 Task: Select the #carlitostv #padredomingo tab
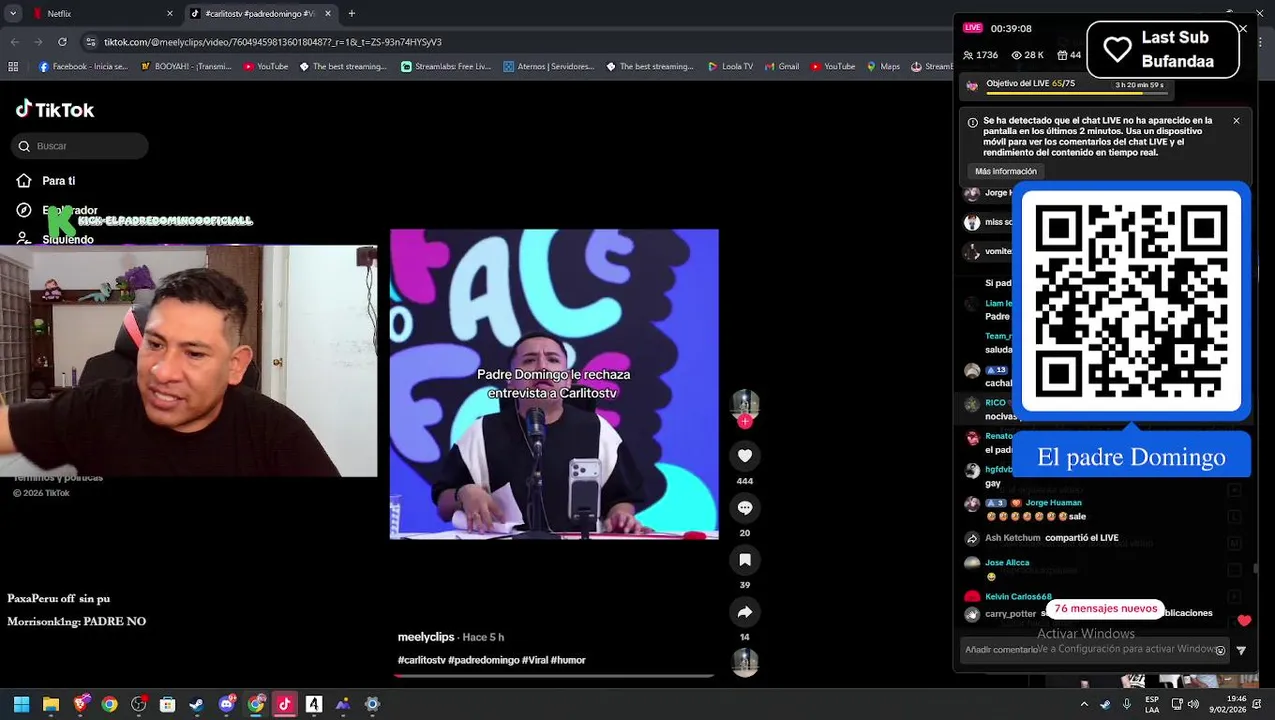point(260,13)
